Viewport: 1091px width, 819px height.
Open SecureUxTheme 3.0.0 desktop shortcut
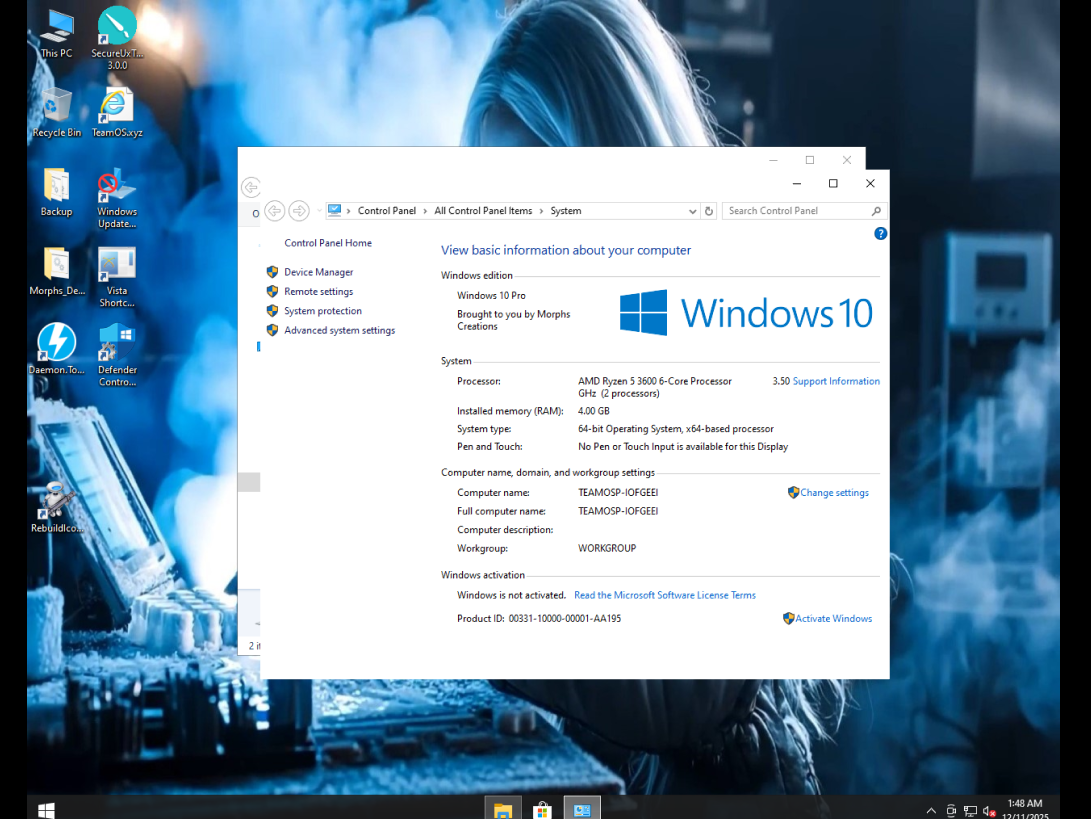pyautogui.click(x=117, y=38)
